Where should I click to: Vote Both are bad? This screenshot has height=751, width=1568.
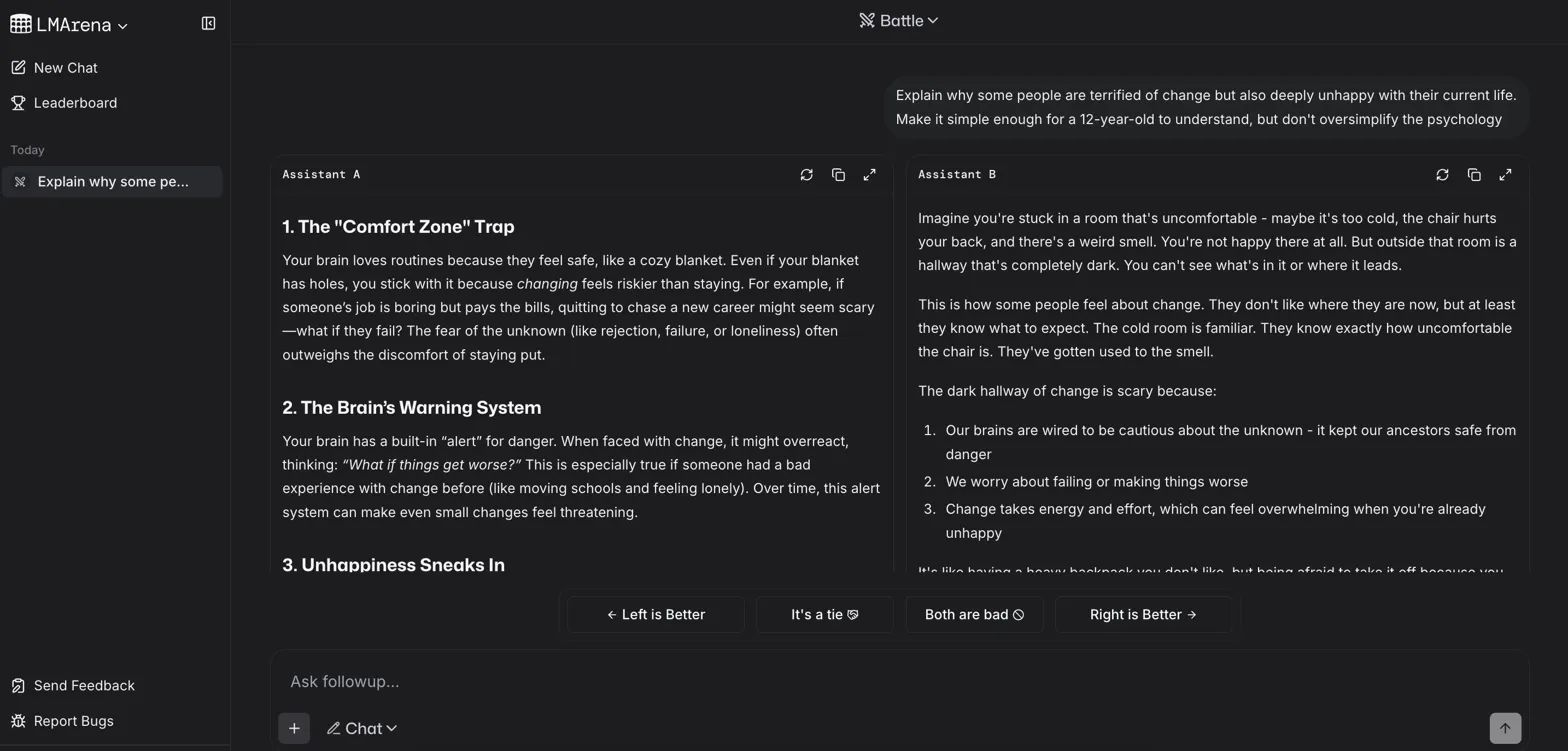(x=974, y=614)
